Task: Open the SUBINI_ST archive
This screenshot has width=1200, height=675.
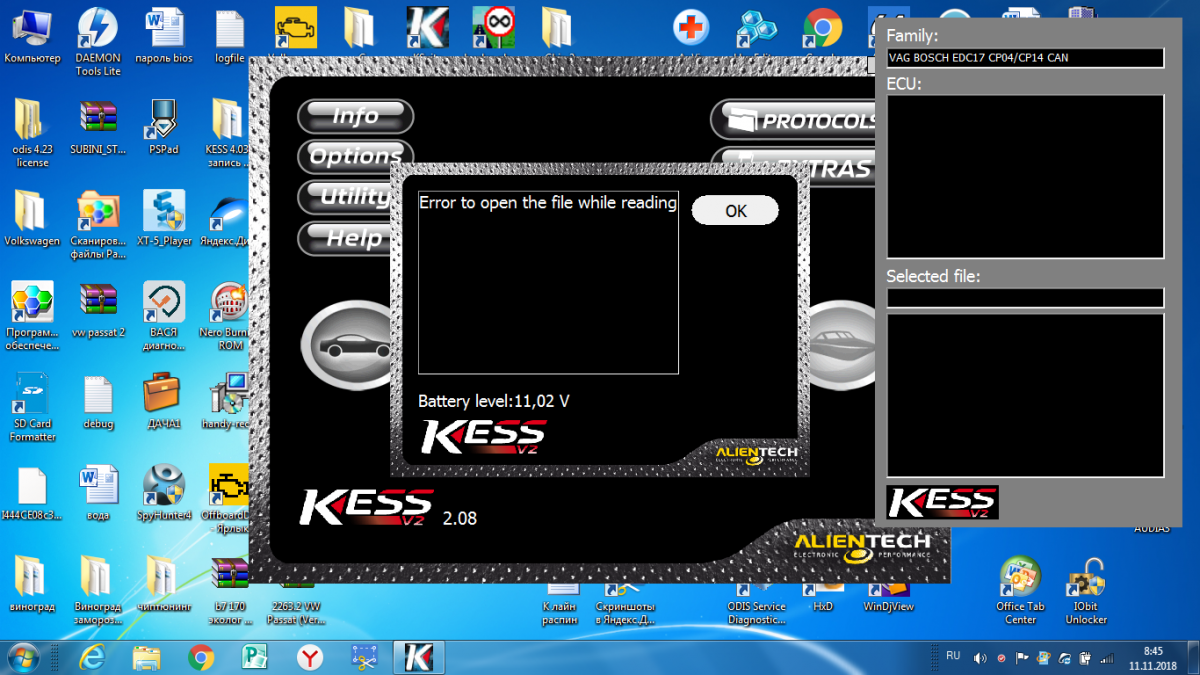Action: point(98,128)
